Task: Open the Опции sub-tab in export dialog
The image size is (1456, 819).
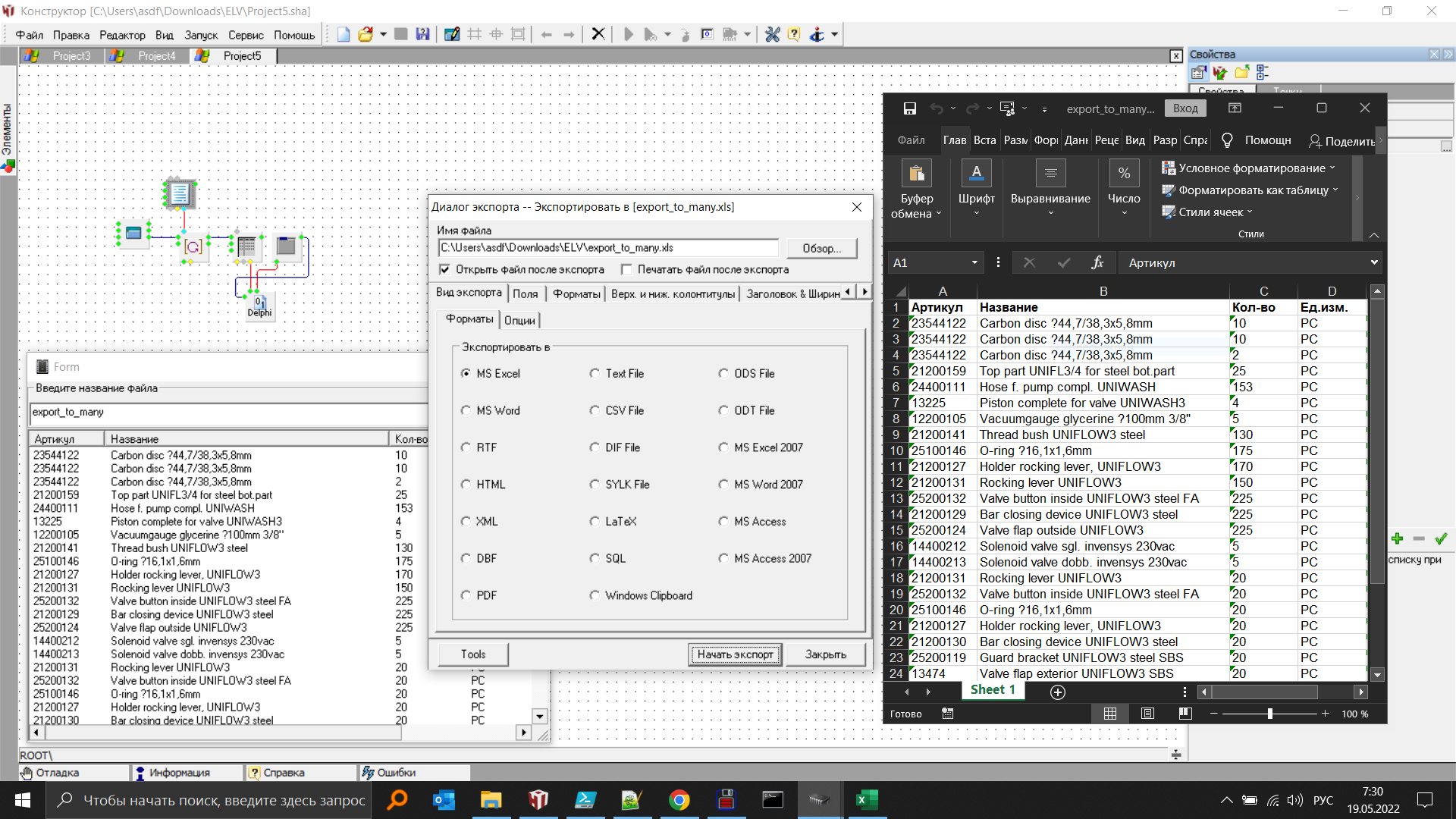Action: [519, 320]
